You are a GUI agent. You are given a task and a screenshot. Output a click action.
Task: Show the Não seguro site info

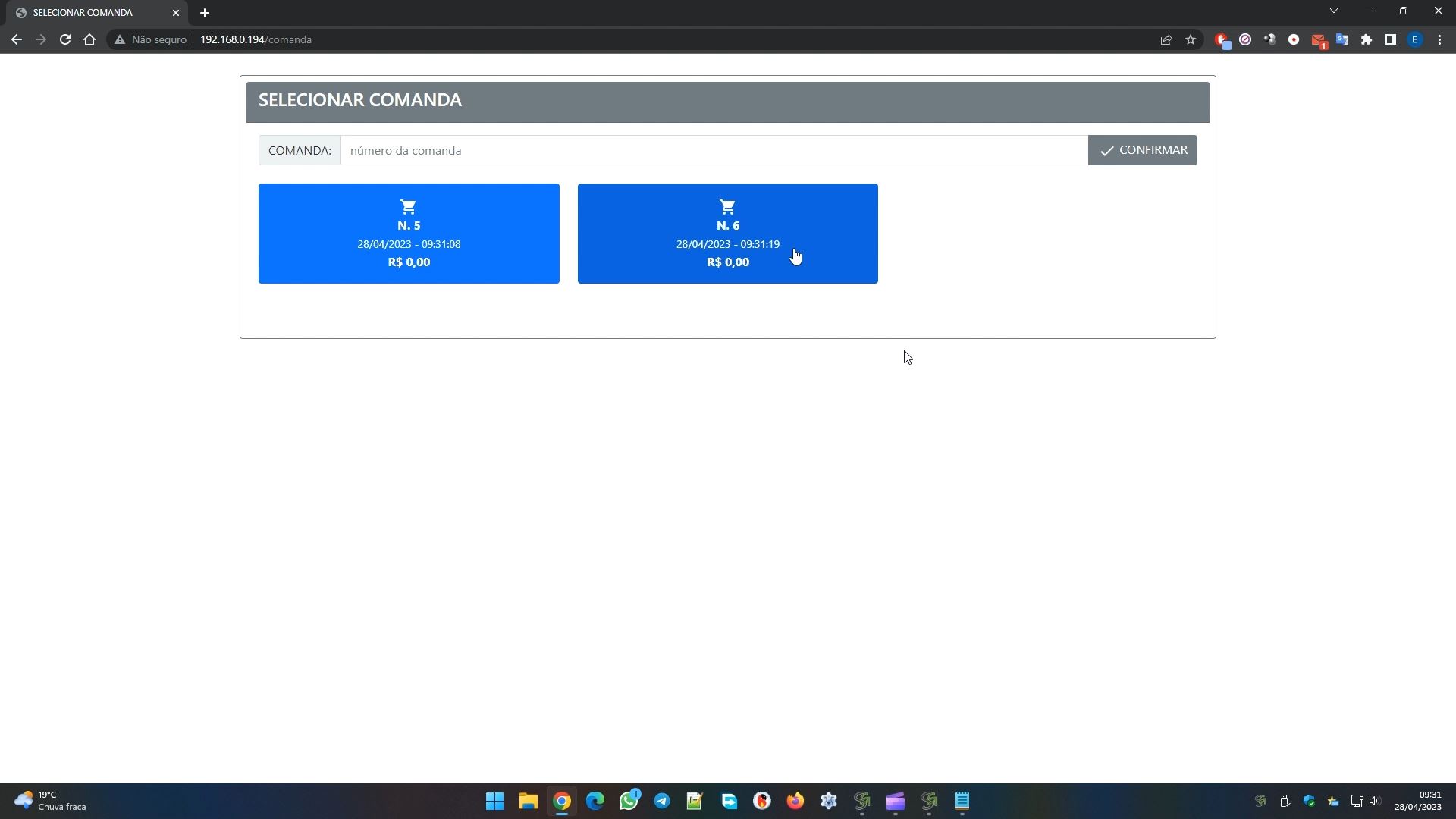(150, 39)
